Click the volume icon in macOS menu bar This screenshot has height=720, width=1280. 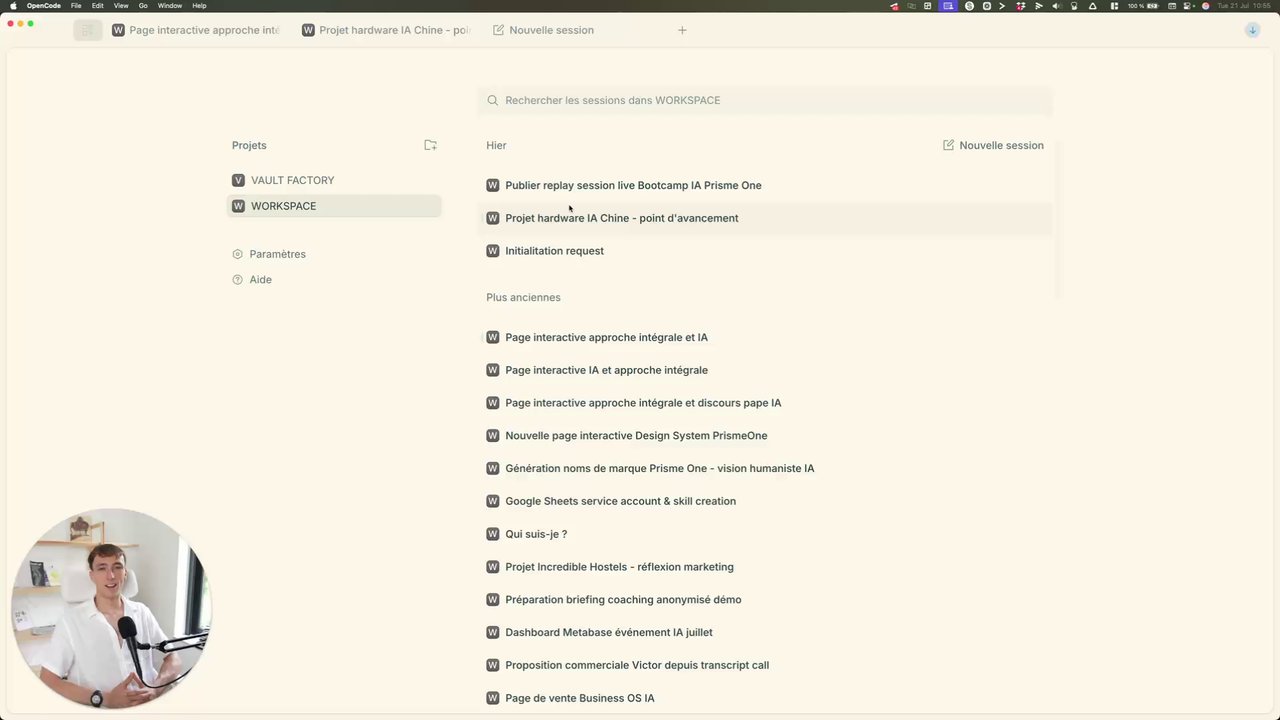[1056, 6]
